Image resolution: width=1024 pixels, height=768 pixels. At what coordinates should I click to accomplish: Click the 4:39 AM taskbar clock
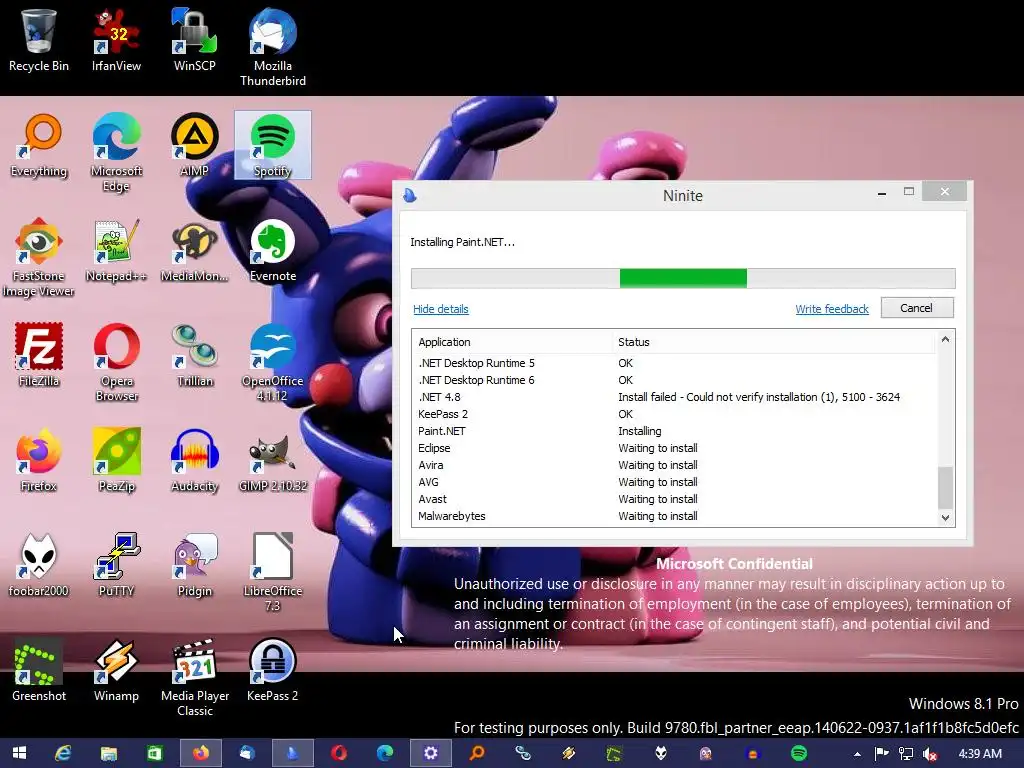tap(980, 754)
